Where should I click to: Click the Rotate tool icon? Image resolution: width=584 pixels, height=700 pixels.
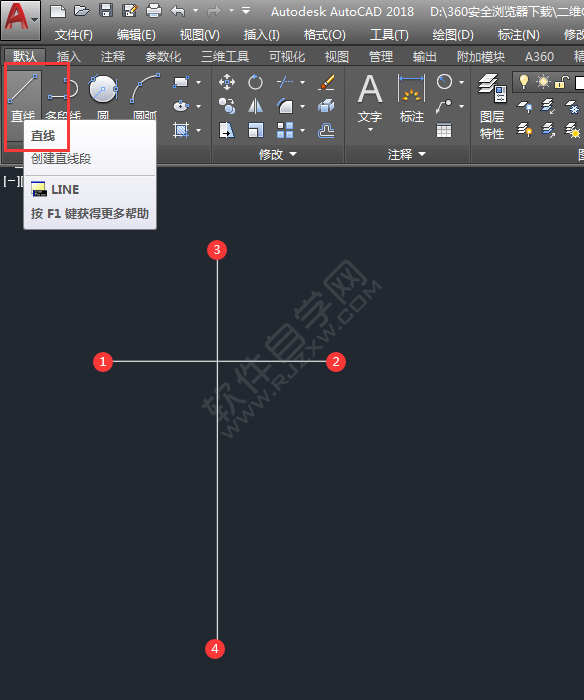255,82
